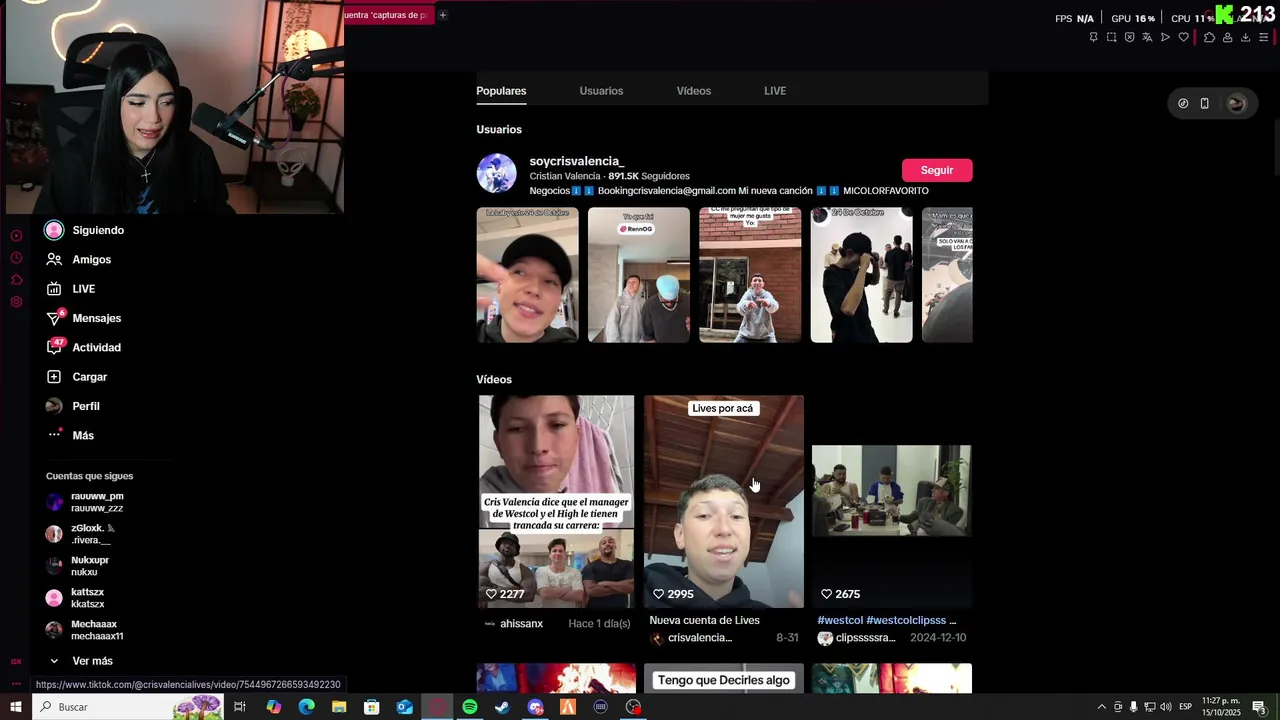Click the translate page icon
This screenshot has height=720, width=1280.
tap(1147, 37)
